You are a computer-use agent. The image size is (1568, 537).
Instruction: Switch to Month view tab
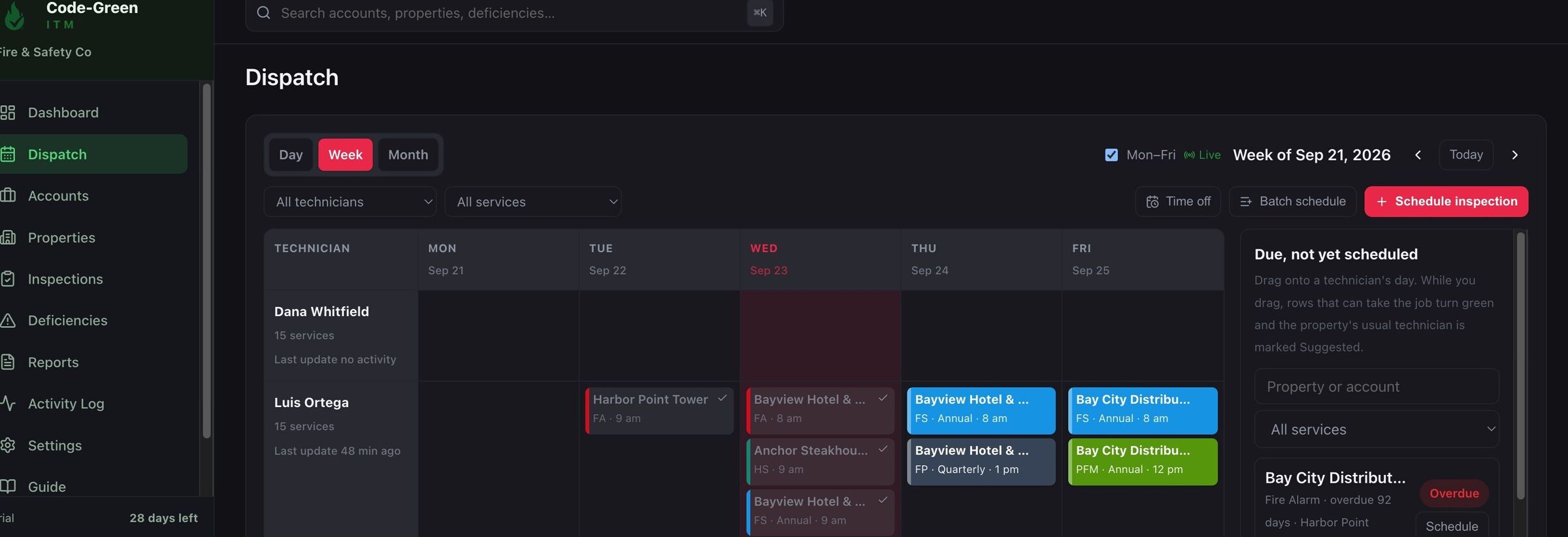pyautogui.click(x=408, y=155)
